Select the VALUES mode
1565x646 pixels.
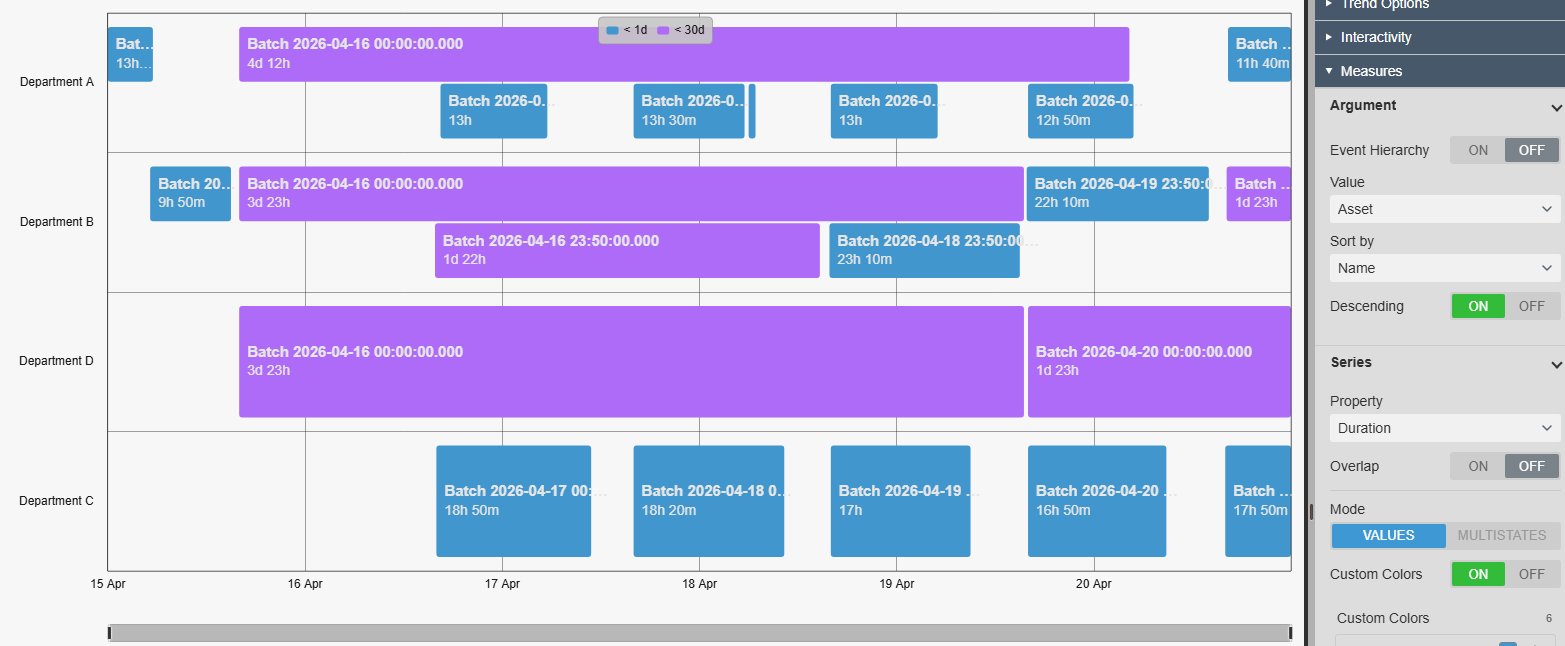click(1388, 535)
